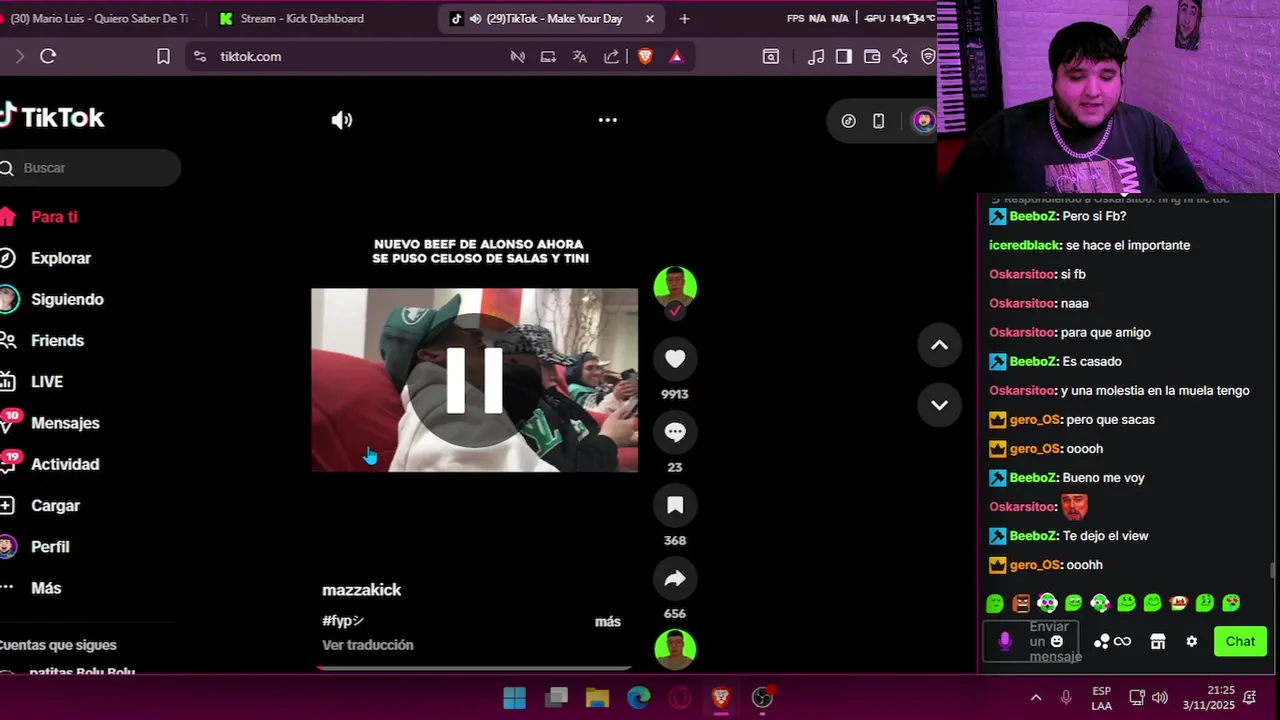Open the Brave playlist music icon
1280x720 pixels.
[x=816, y=57]
